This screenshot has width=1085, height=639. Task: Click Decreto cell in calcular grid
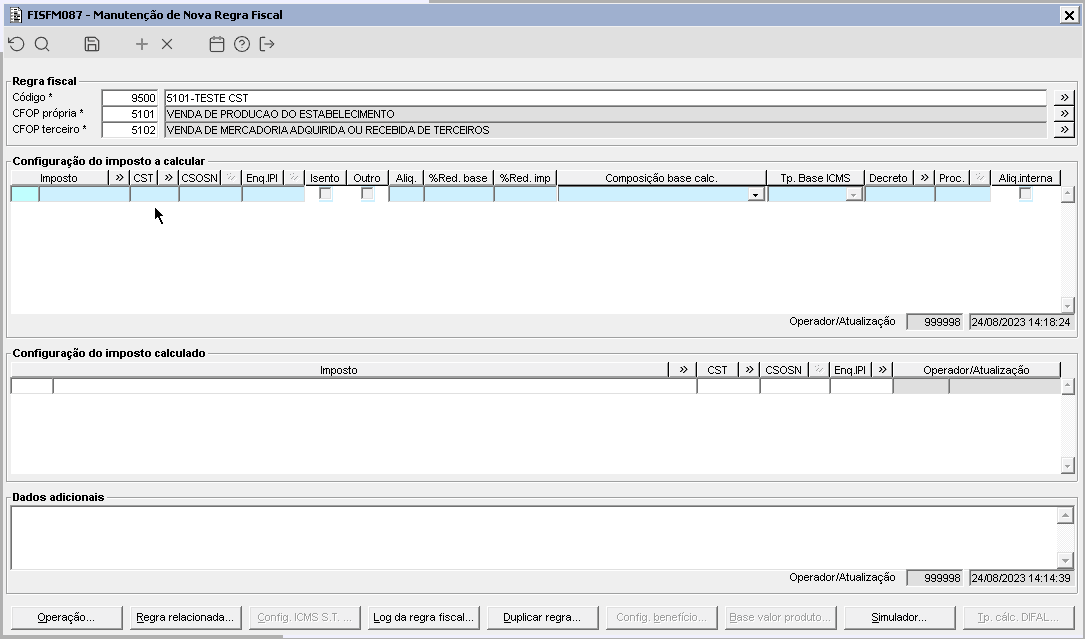[900, 194]
